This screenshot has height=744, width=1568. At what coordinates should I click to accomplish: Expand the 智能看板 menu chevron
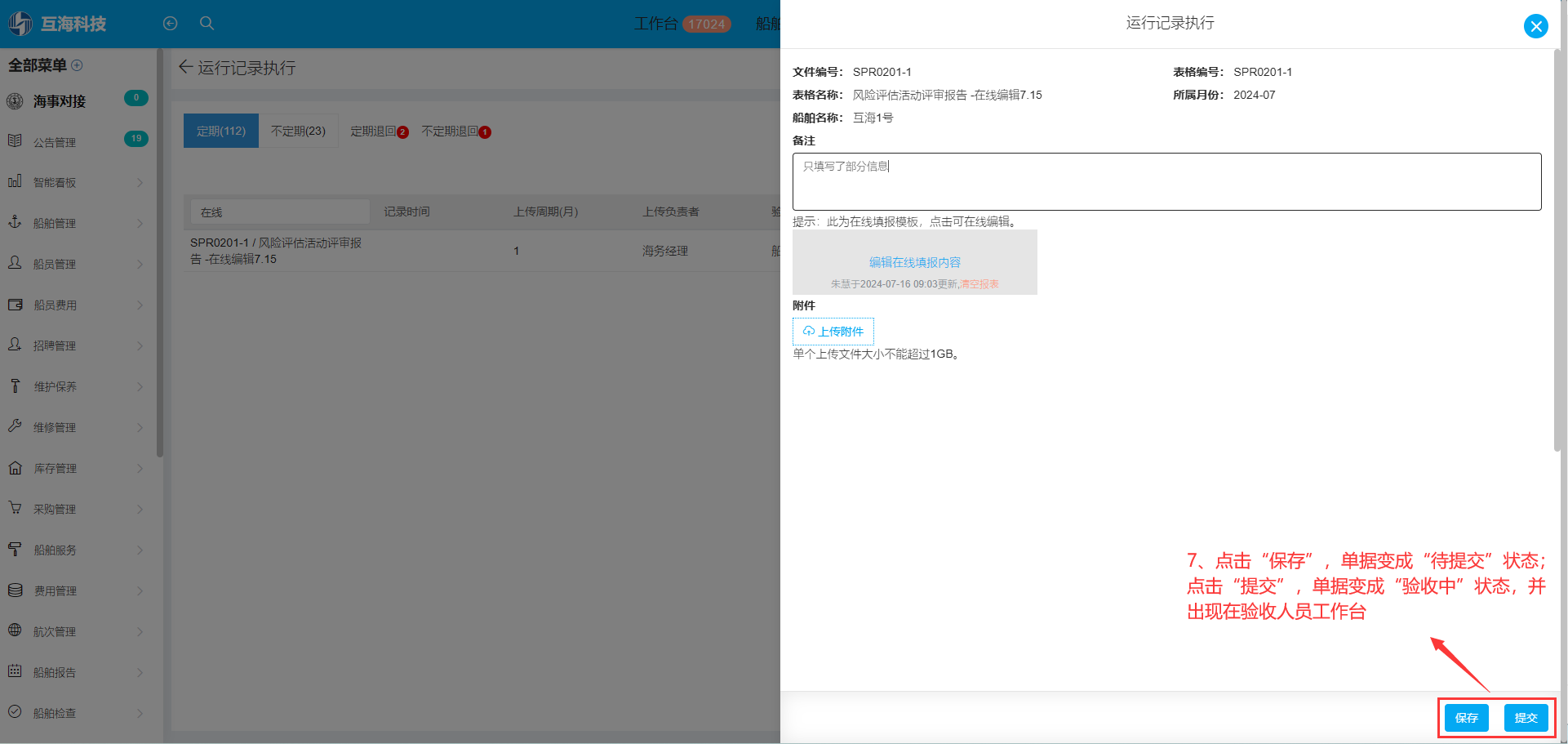pyautogui.click(x=140, y=182)
